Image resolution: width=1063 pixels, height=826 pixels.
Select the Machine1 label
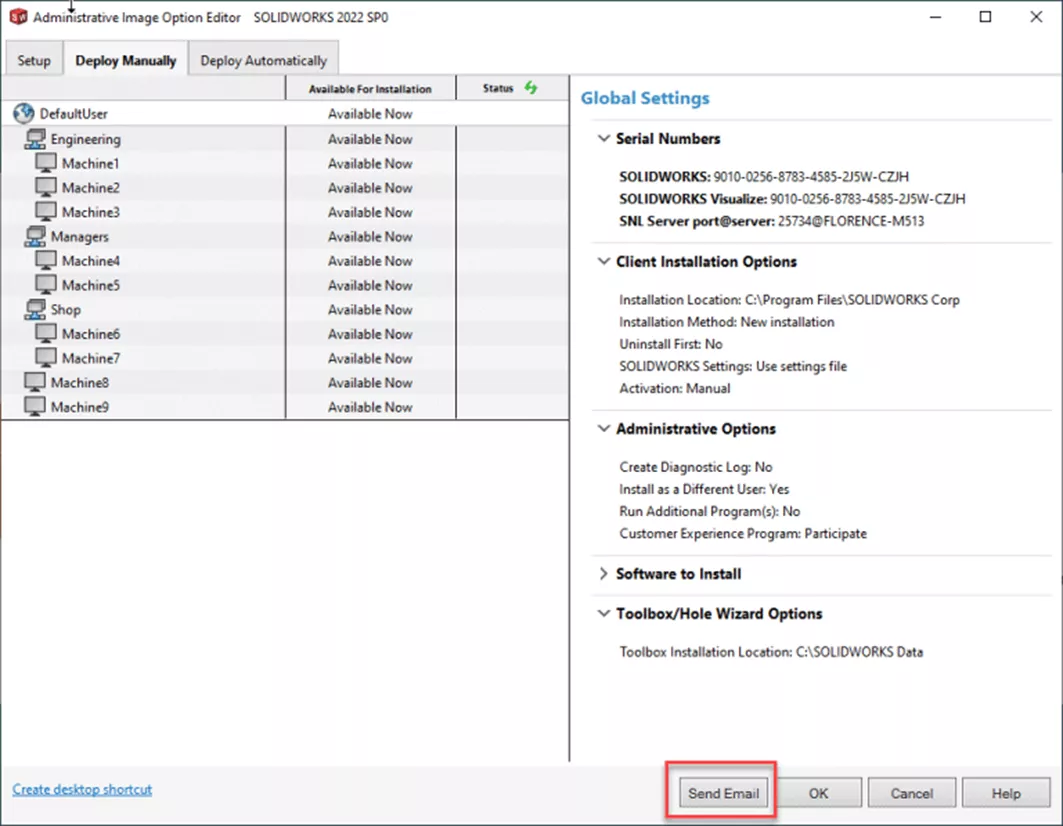[x=91, y=163]
